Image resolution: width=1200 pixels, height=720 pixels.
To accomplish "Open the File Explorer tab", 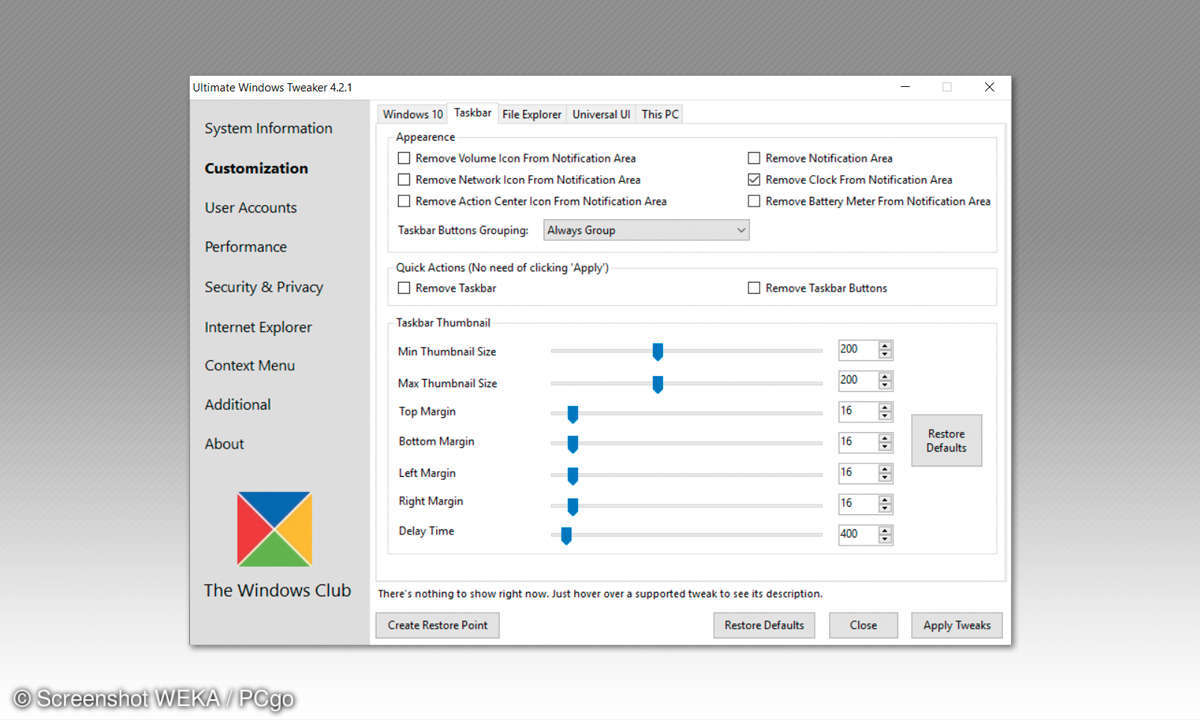I will point(532,114).
